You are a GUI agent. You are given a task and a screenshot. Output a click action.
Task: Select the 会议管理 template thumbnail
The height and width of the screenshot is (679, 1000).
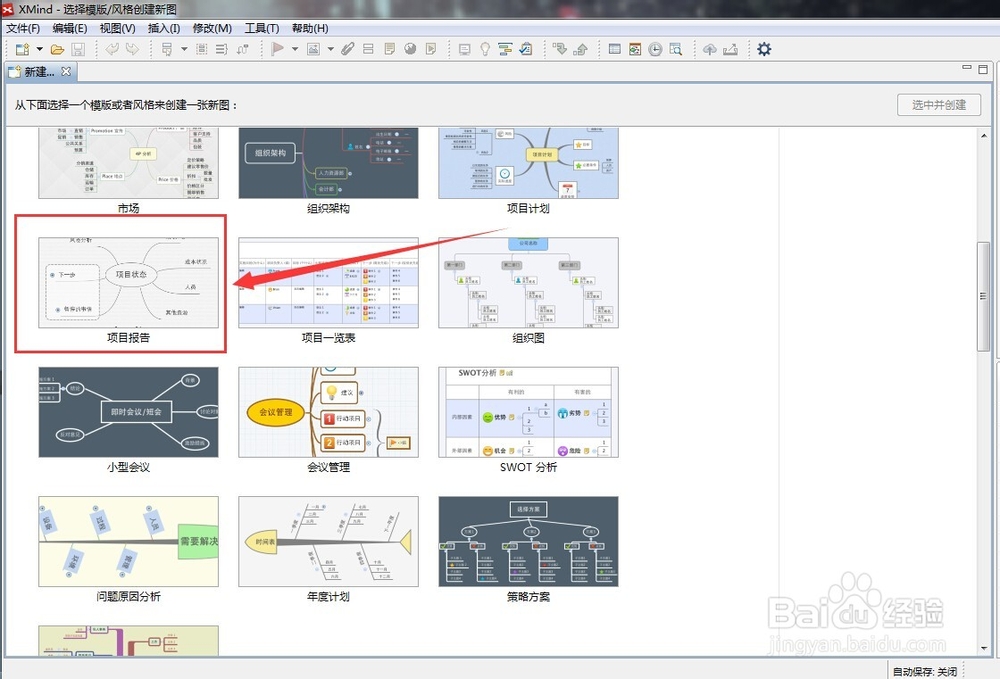coord(328,412)
